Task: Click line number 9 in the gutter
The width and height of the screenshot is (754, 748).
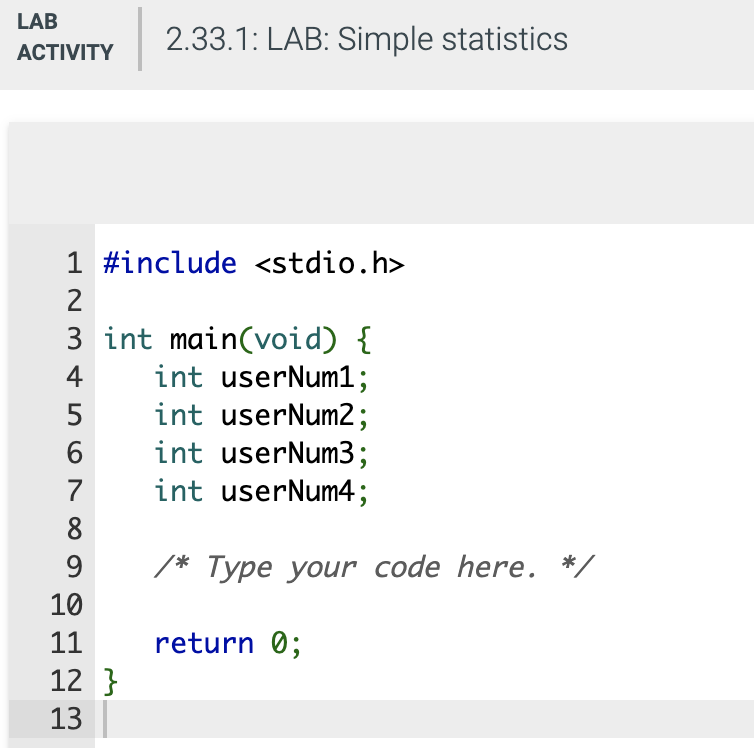Action: pos(74,567)
